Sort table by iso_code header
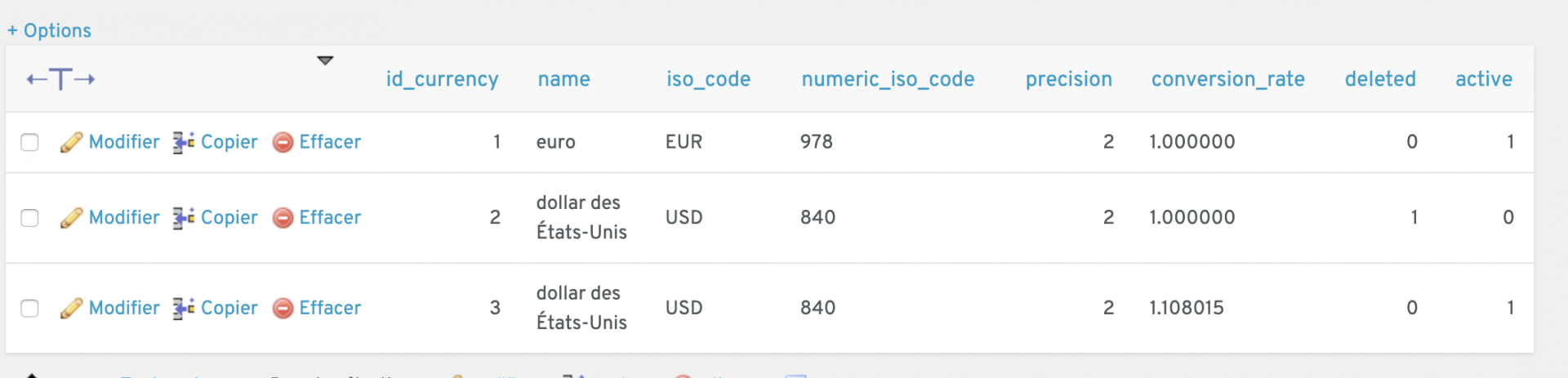Image resolution: width=1568 pixels, height=378 pixels. pyautogui.click(x=708, y=79)
